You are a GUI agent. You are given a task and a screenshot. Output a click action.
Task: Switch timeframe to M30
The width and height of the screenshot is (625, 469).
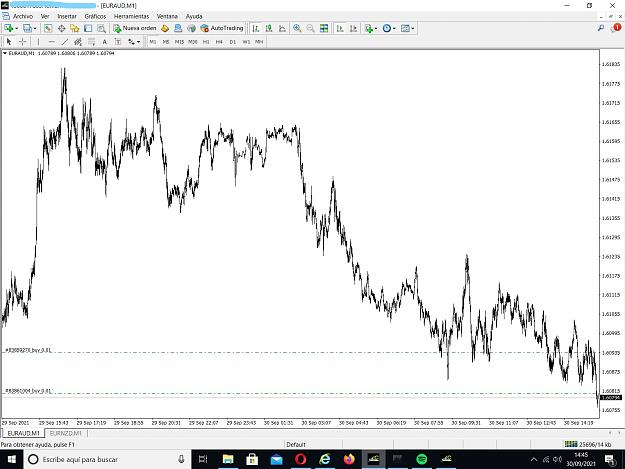pyautogui.click(x=193, y=42)
